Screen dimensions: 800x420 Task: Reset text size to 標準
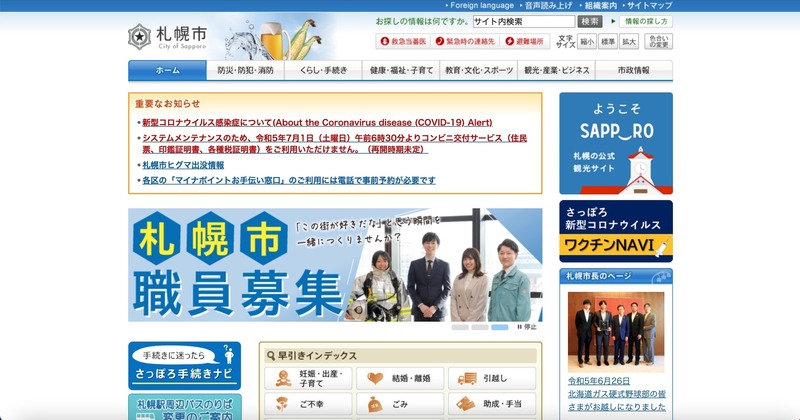point(607,41)
